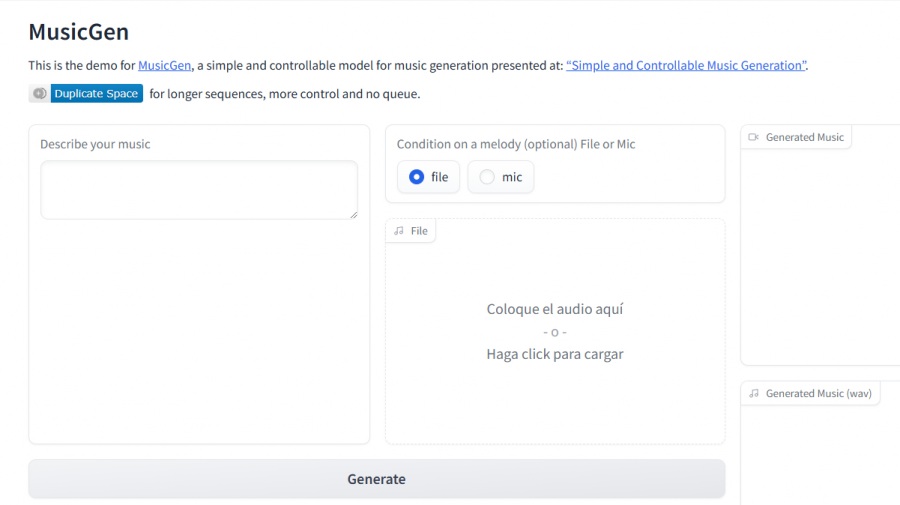Click "Coloque el audio aquí" upload area
The height and width of the screenshot is (505, 900).
coord(554,310)
